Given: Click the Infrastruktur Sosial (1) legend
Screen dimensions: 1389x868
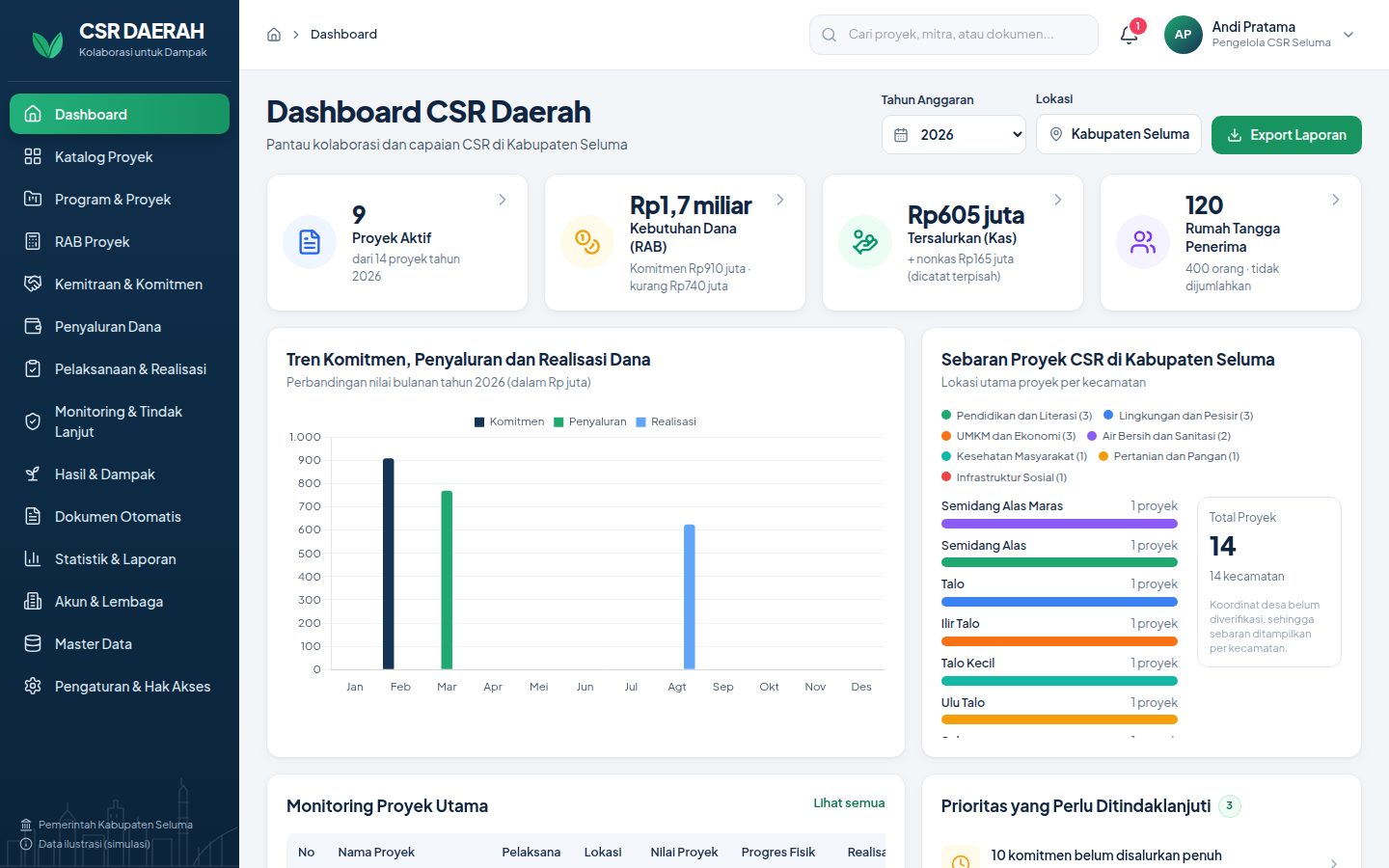Looking at the screenshot, I should tap(1004, 477).
